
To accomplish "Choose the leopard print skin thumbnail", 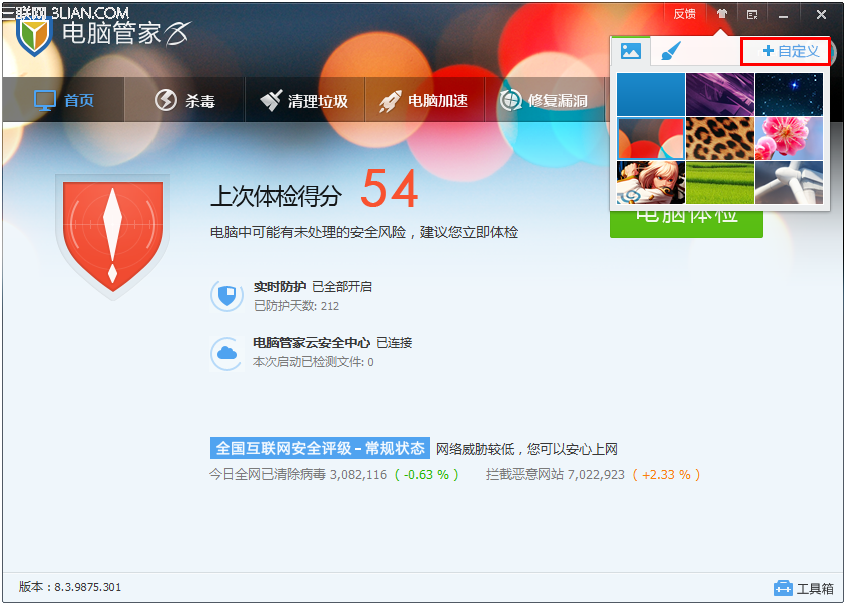I will 718,136.
